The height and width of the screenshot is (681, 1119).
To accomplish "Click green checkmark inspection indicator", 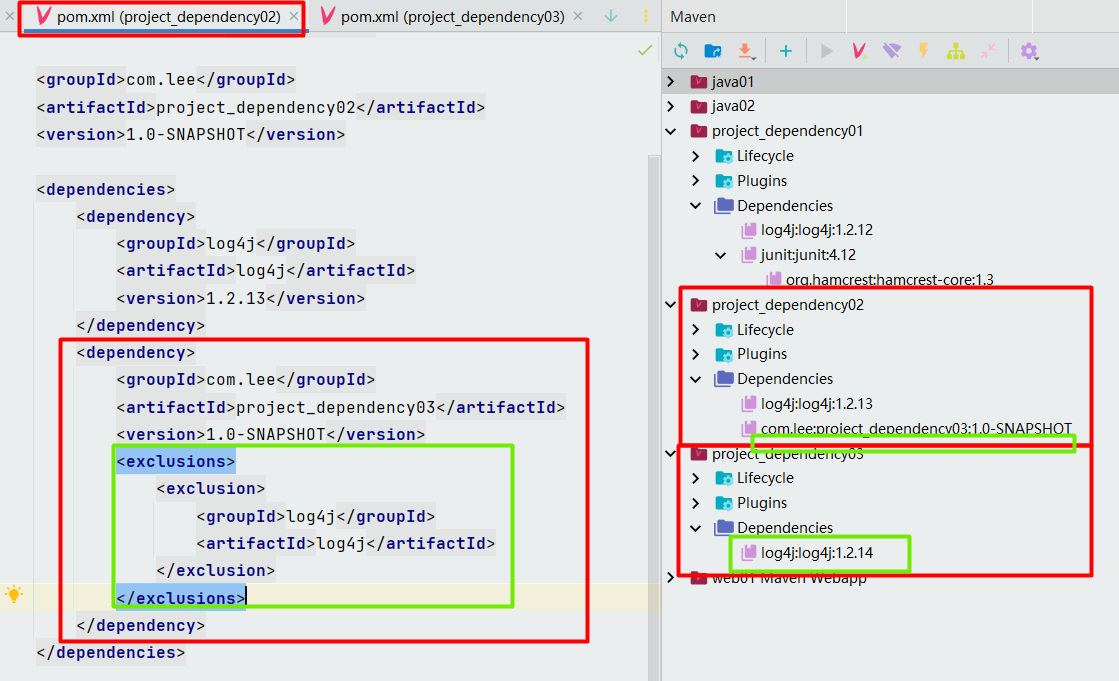I will (x=644, y=50).
